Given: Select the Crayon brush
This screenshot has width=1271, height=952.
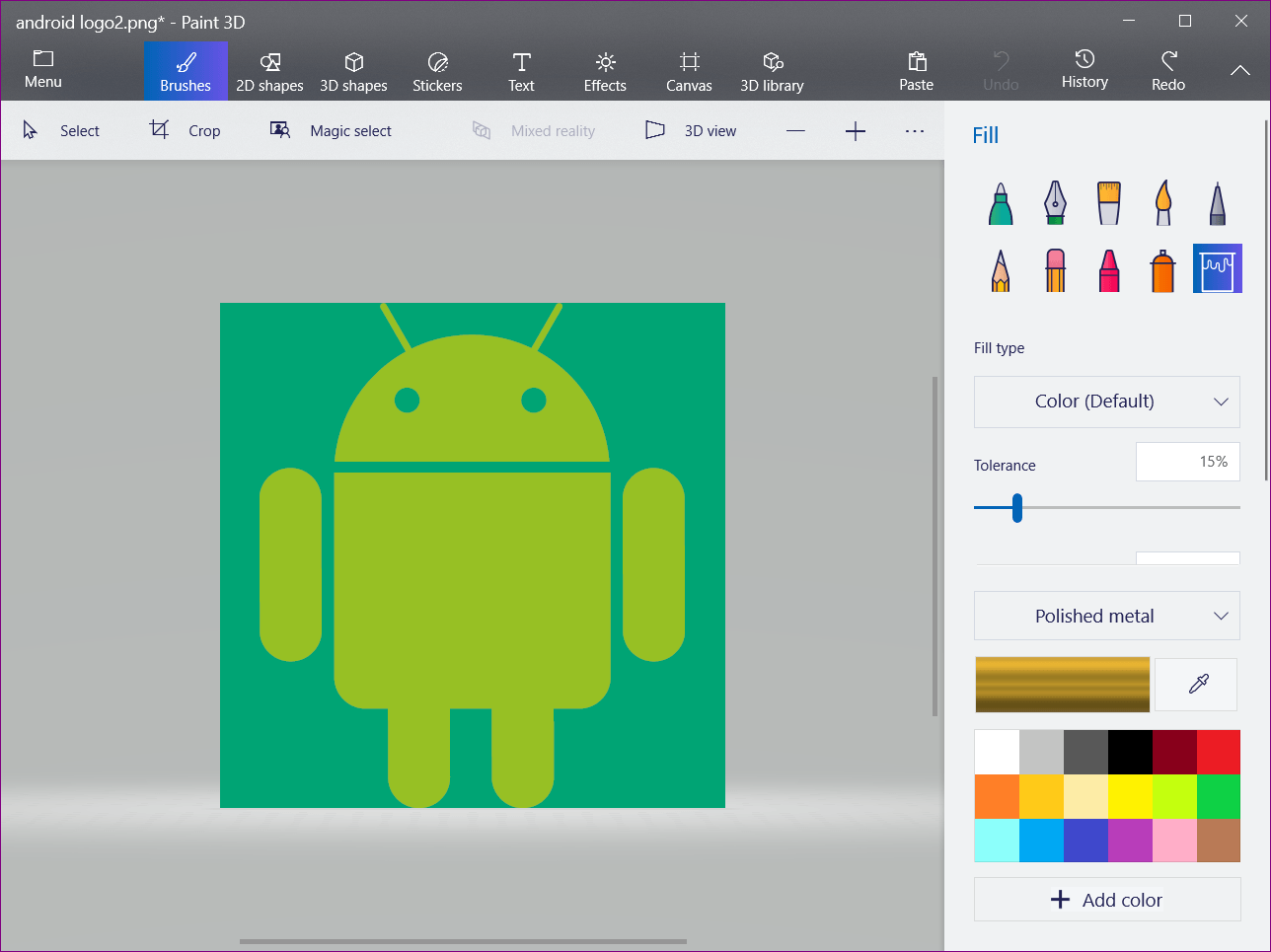Looking at the screenshot, I should pyautogui.click(x=1109, y=269).
